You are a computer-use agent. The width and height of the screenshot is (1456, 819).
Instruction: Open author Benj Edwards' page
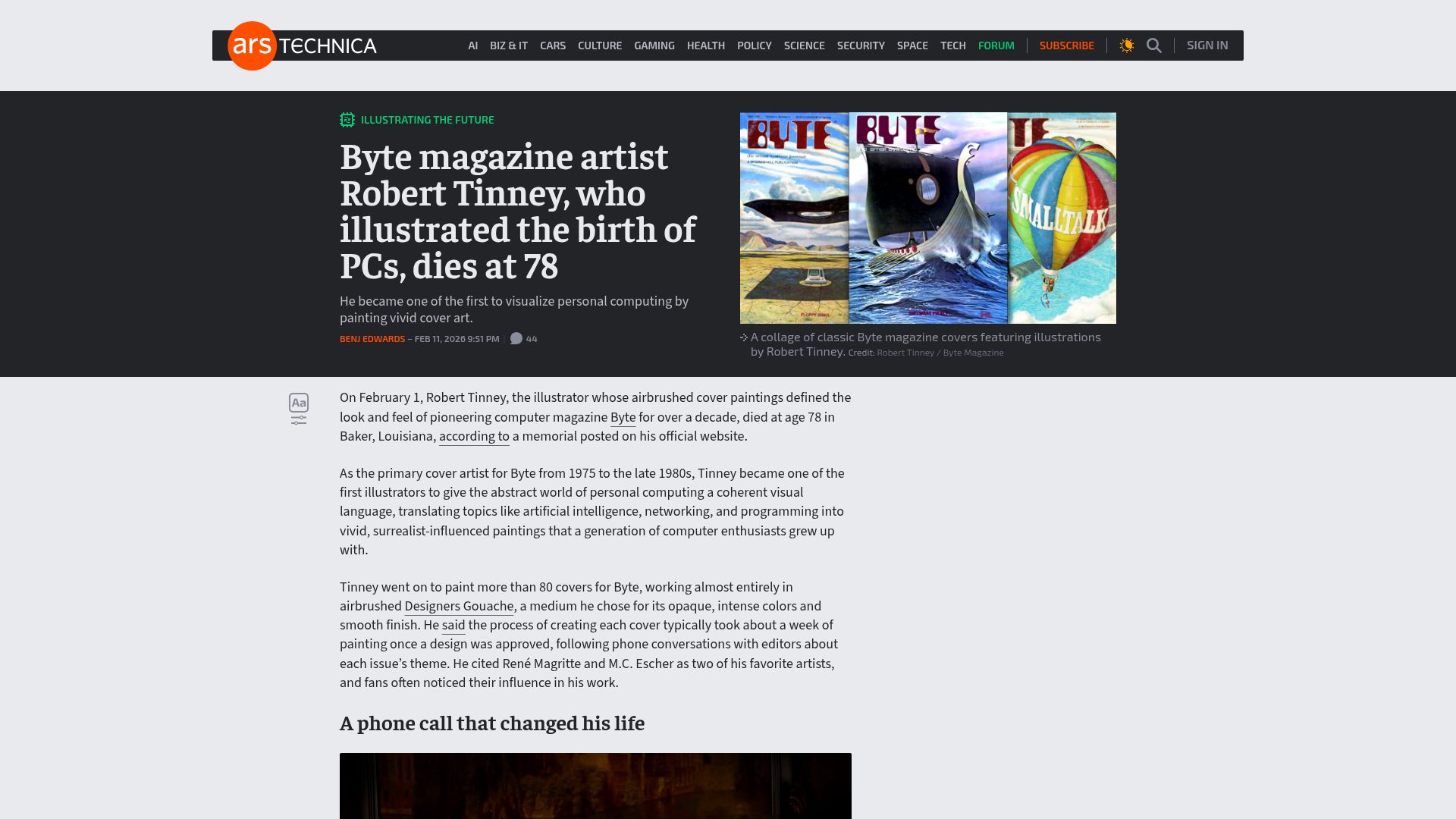pos(372,339)
